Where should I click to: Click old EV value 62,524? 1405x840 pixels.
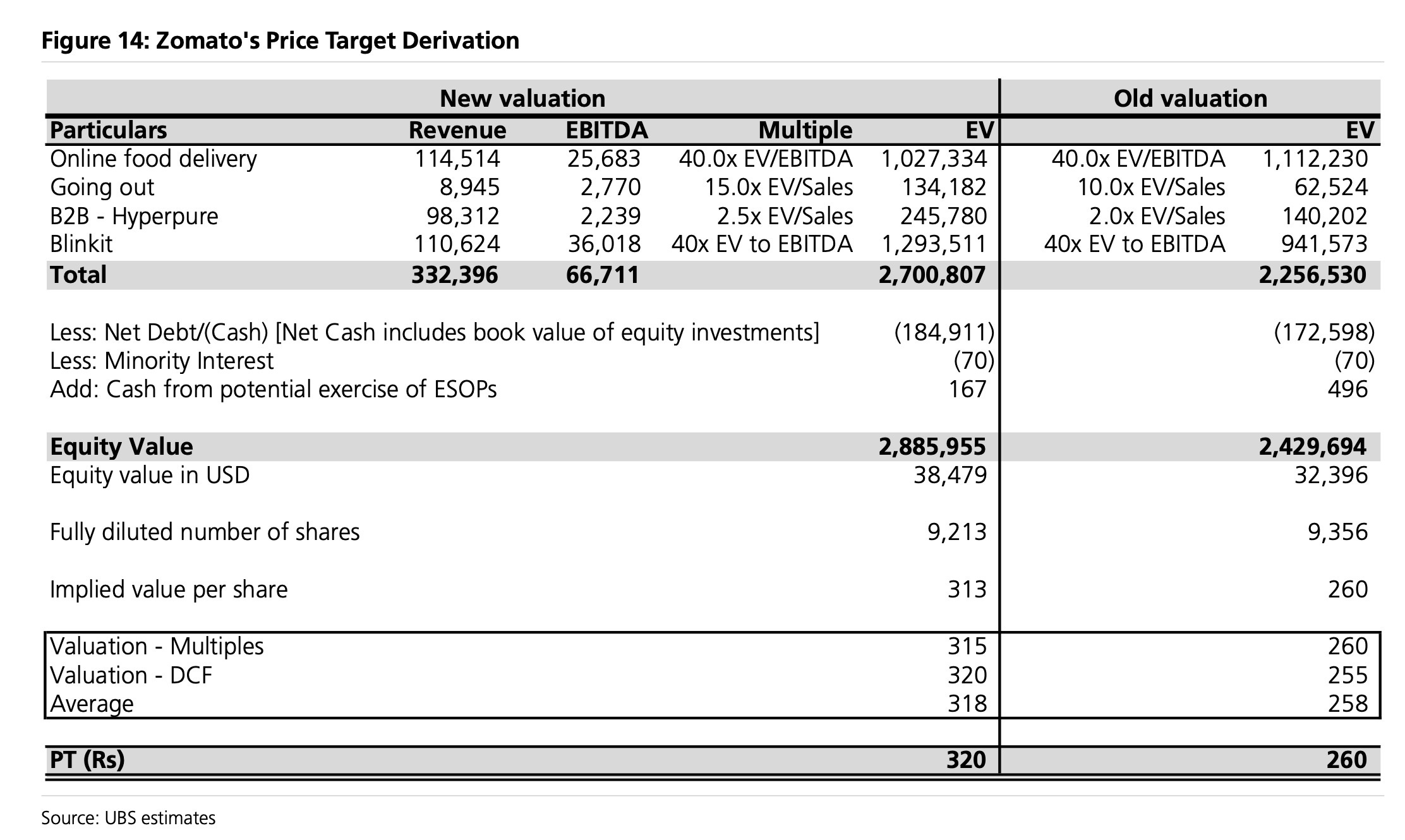1331,188
